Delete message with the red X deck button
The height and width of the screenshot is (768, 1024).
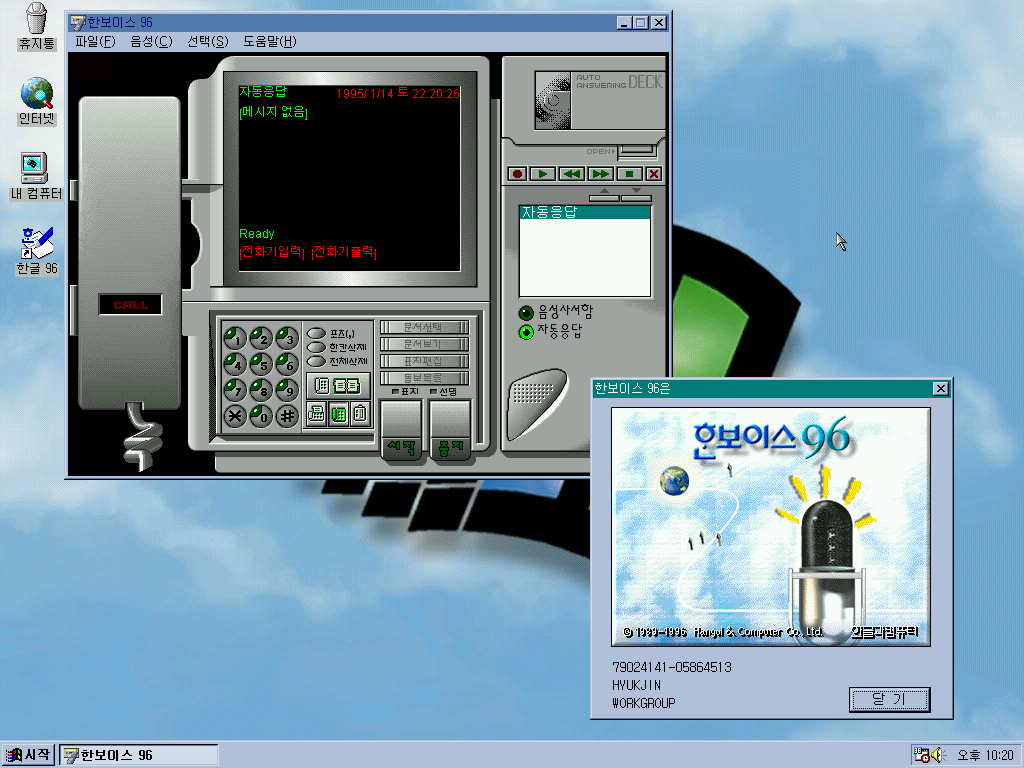point(653,174)
